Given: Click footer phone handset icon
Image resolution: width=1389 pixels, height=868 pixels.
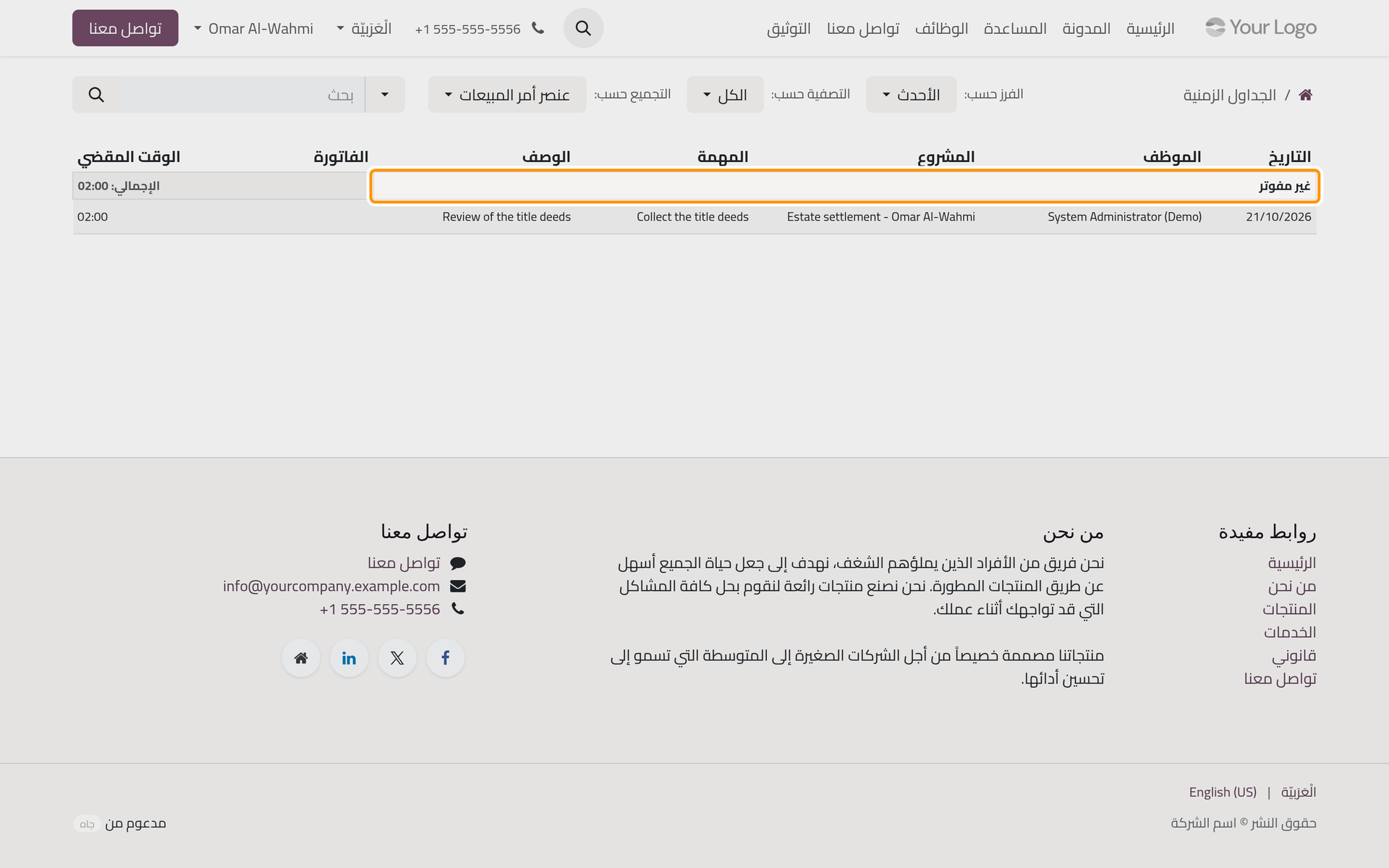Looking at the screenshot, I should 458,608.
